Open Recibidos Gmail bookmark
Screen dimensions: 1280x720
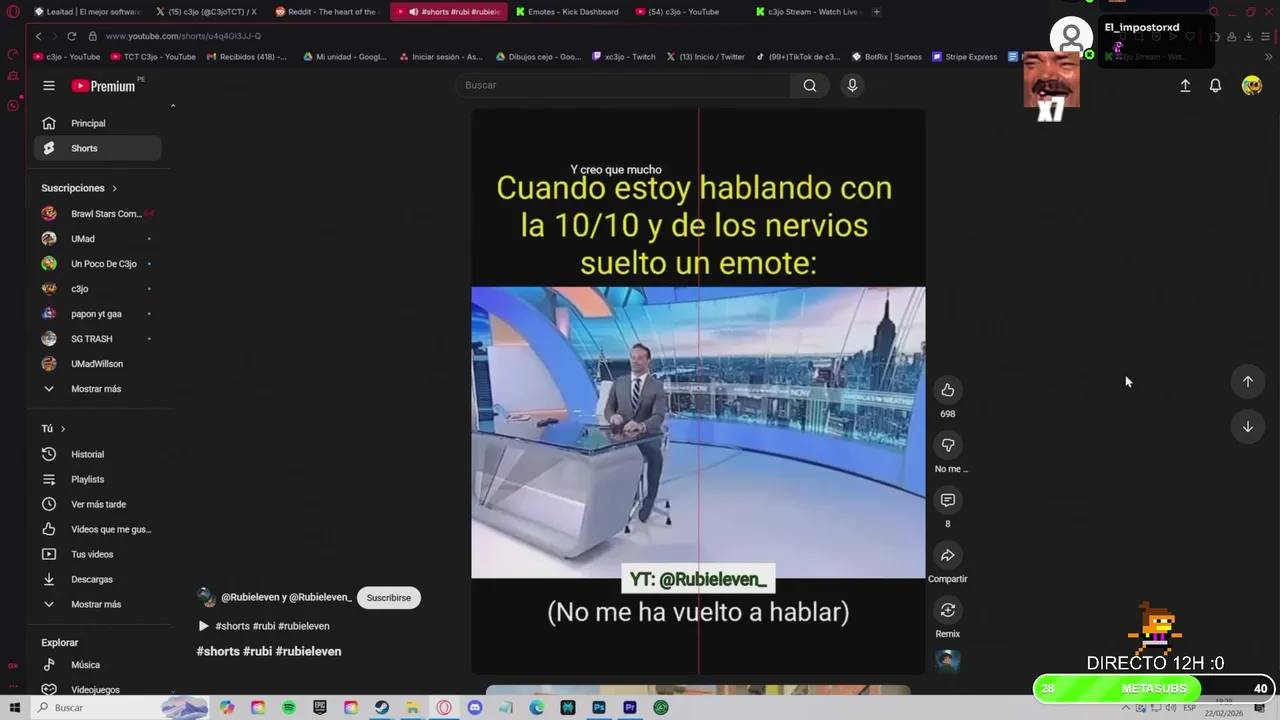[247, 57]
